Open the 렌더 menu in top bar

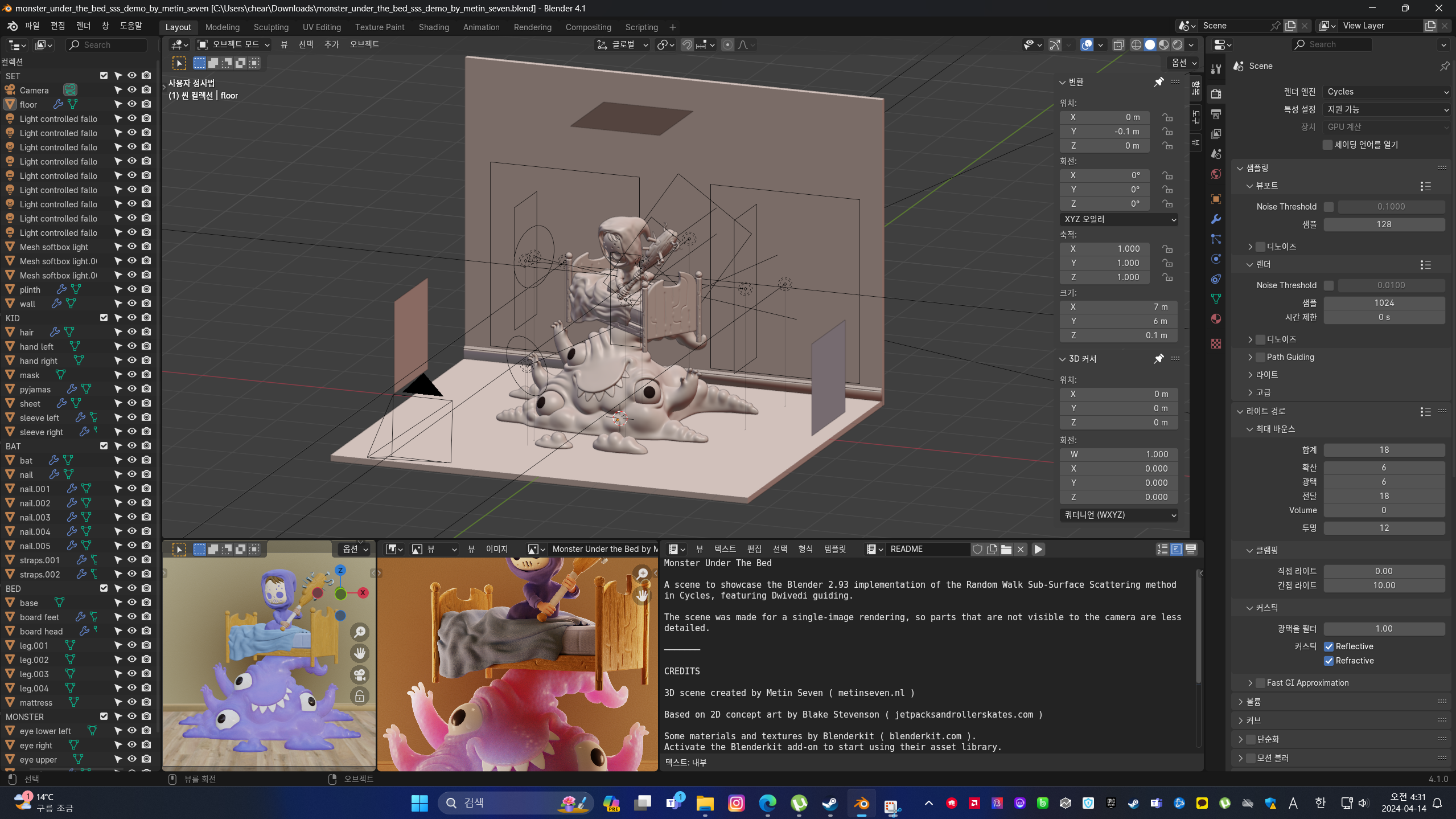pyautogui.click(x=83, y=26)
